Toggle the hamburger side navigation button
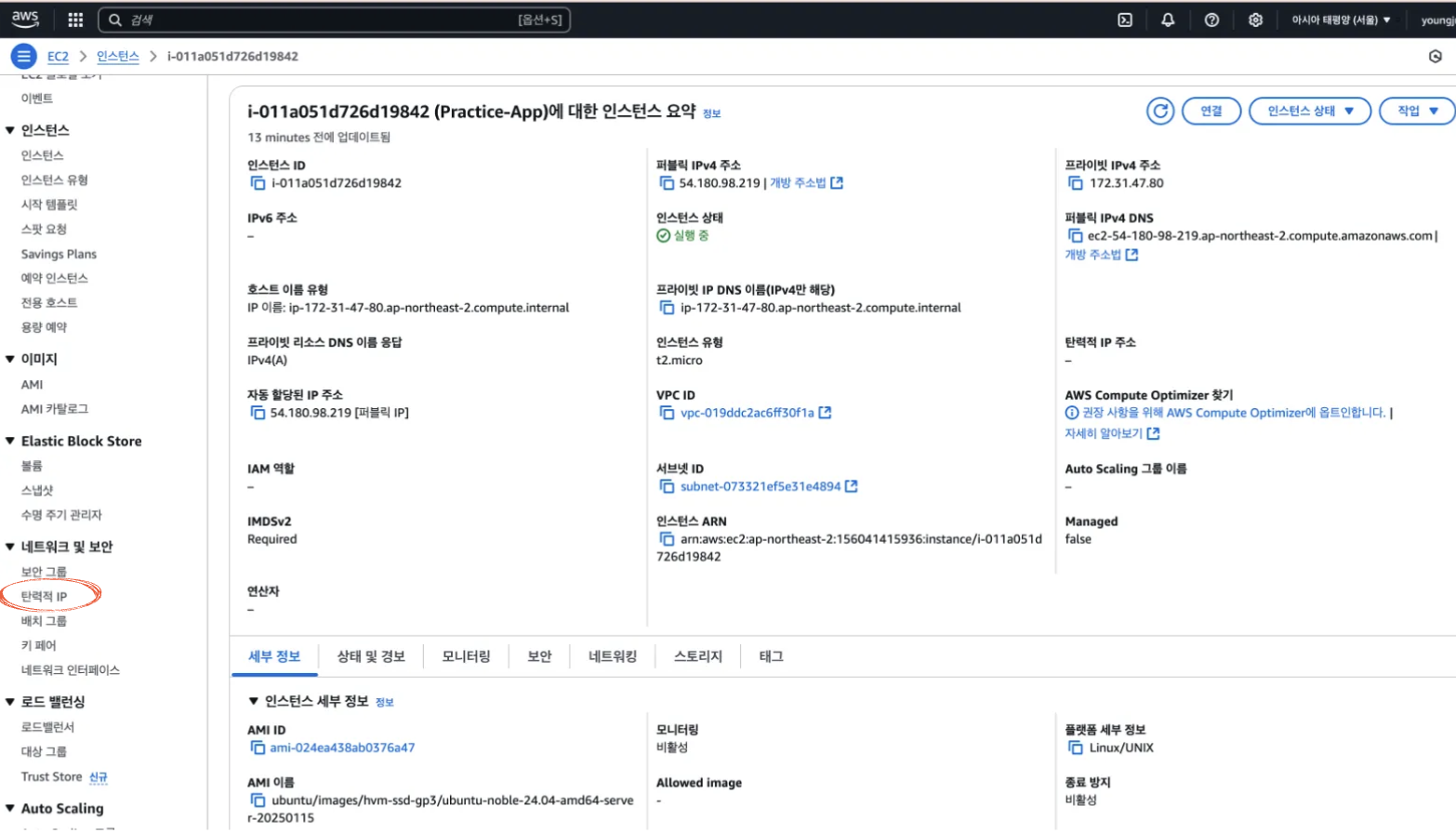Image resolution: width=1456 pixels, height=833 pixels. coord(24,57)
